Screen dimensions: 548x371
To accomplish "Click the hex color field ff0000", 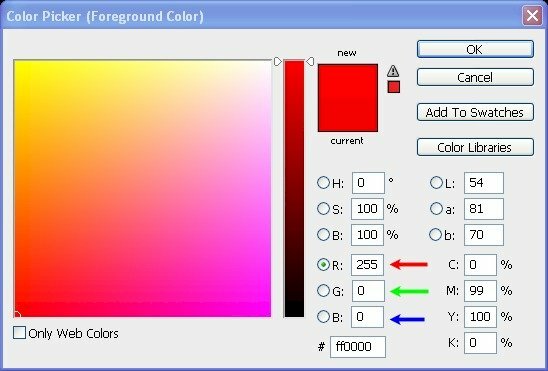I will [358, 347].
